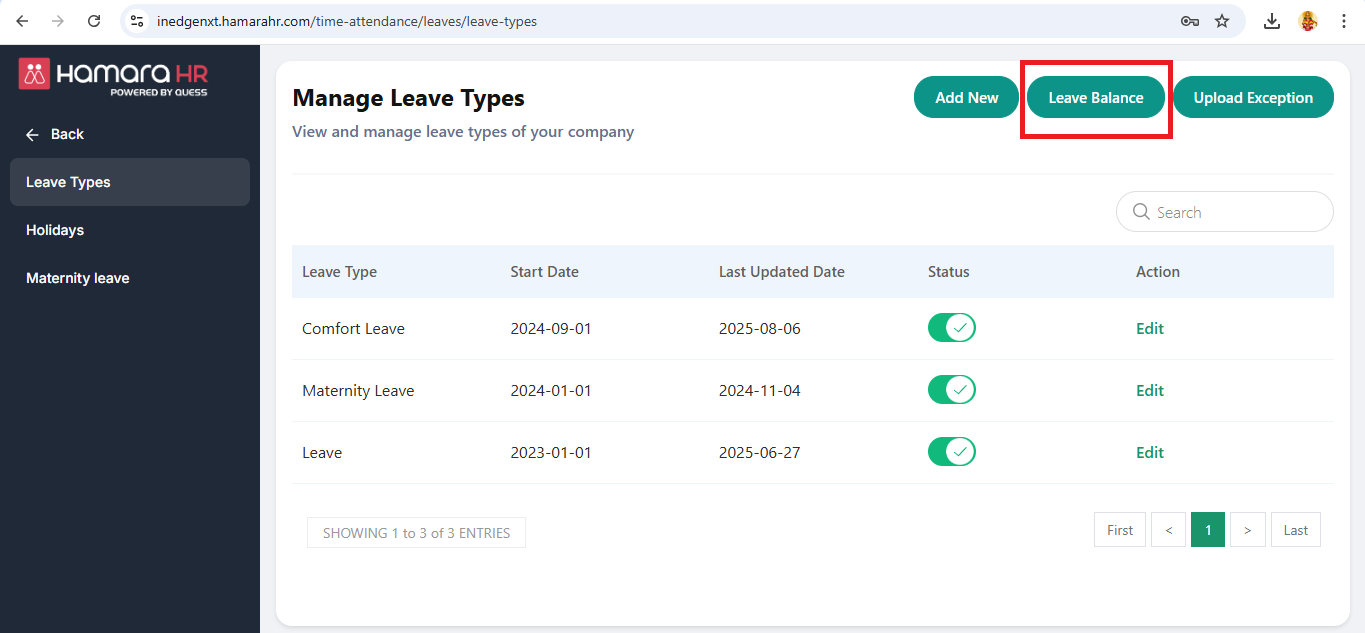The image size is (1365, 633).
Task: Click the start date 2024-01-01
Action: click(550, 390)
